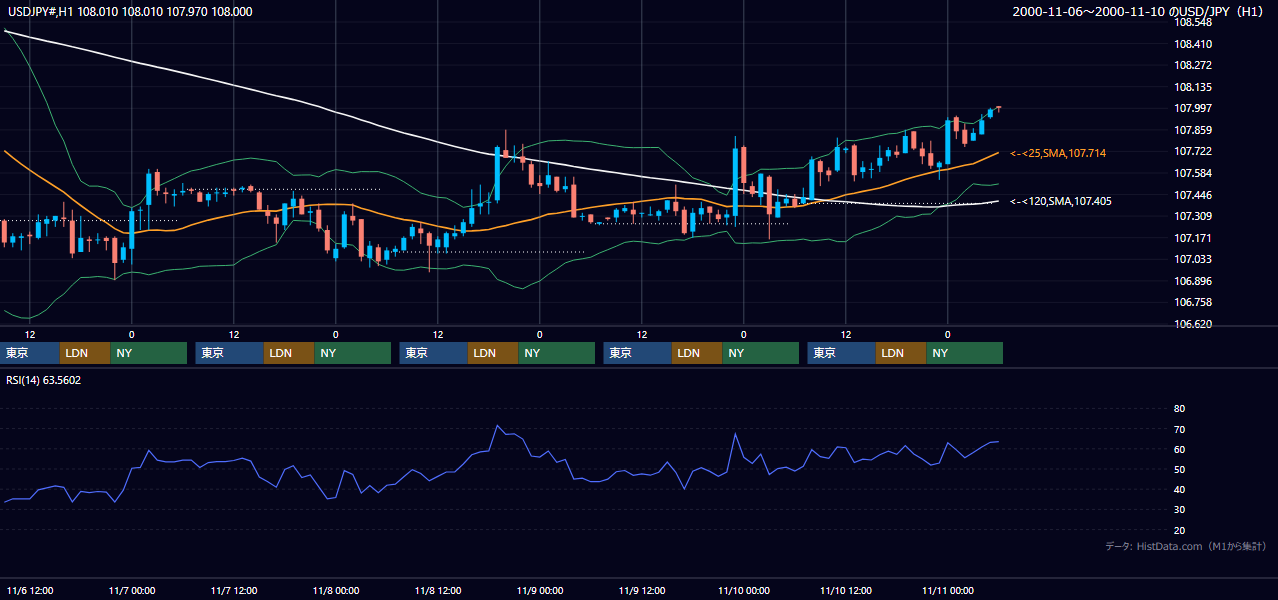This screenshot has width=1278, height=600.
Task: Select the 11/10 12:00 date label
Action: tap(845, 591)
